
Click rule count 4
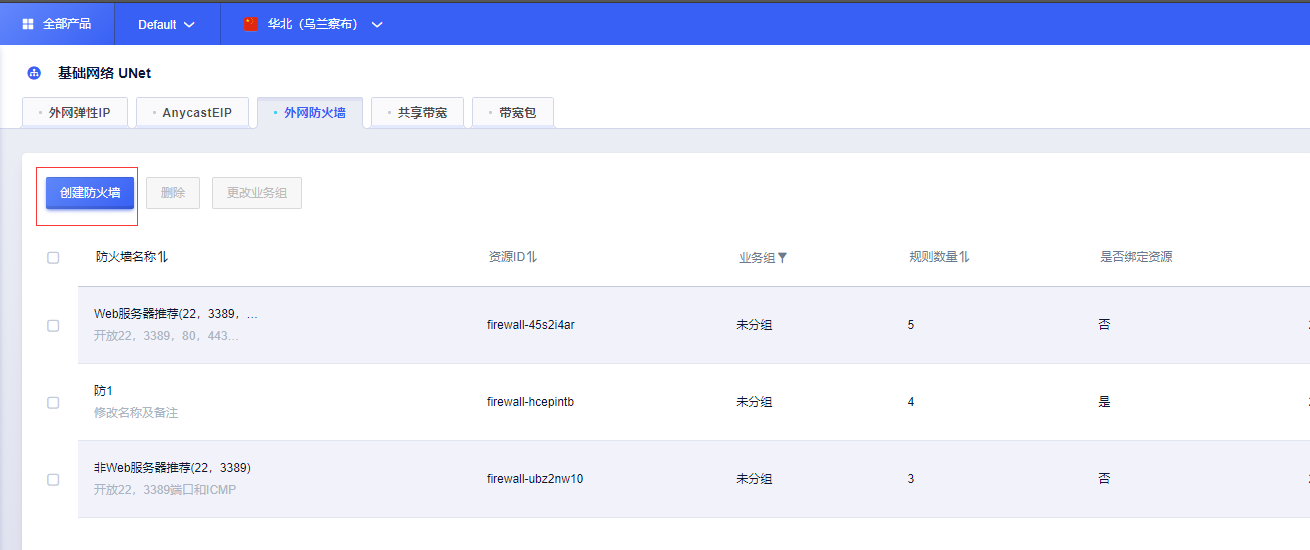pyautogui.click(x=911, y=402)
